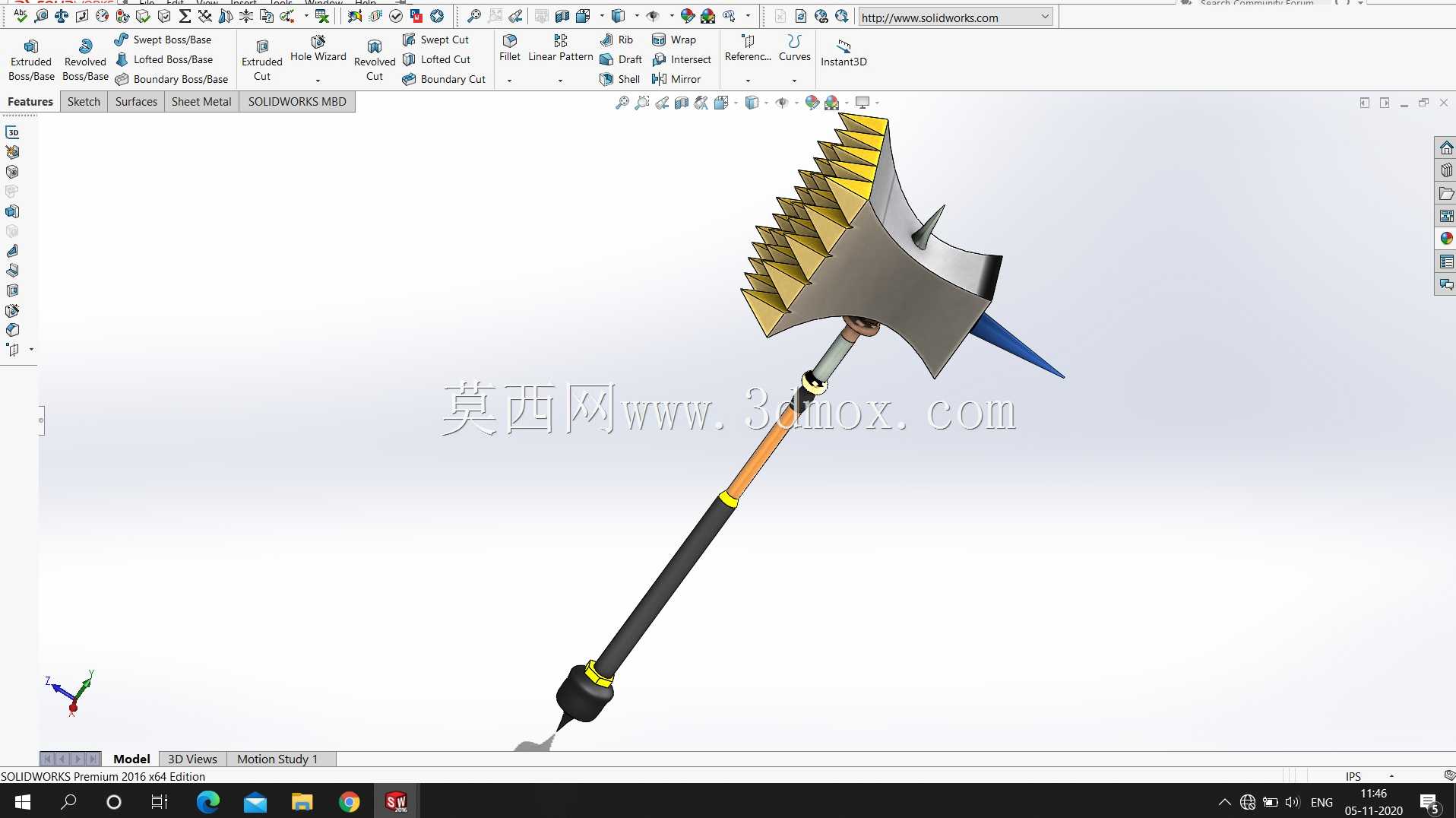Toggle 3D sketch mode in left sidebar
Screen dimensions: 1456x818
(x=12, y=132)
